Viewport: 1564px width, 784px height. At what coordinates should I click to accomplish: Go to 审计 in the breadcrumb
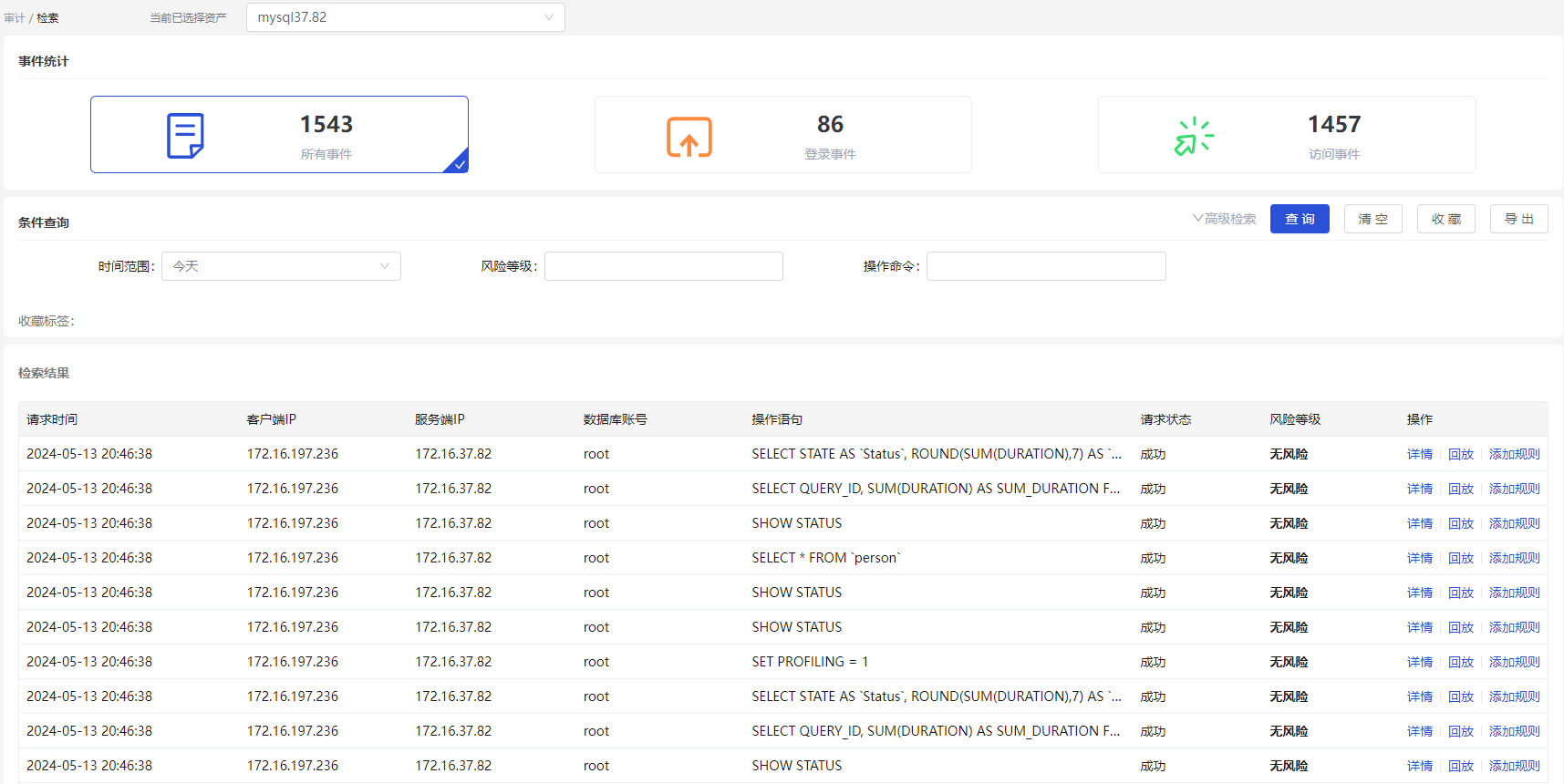click(x=15, y=18)
